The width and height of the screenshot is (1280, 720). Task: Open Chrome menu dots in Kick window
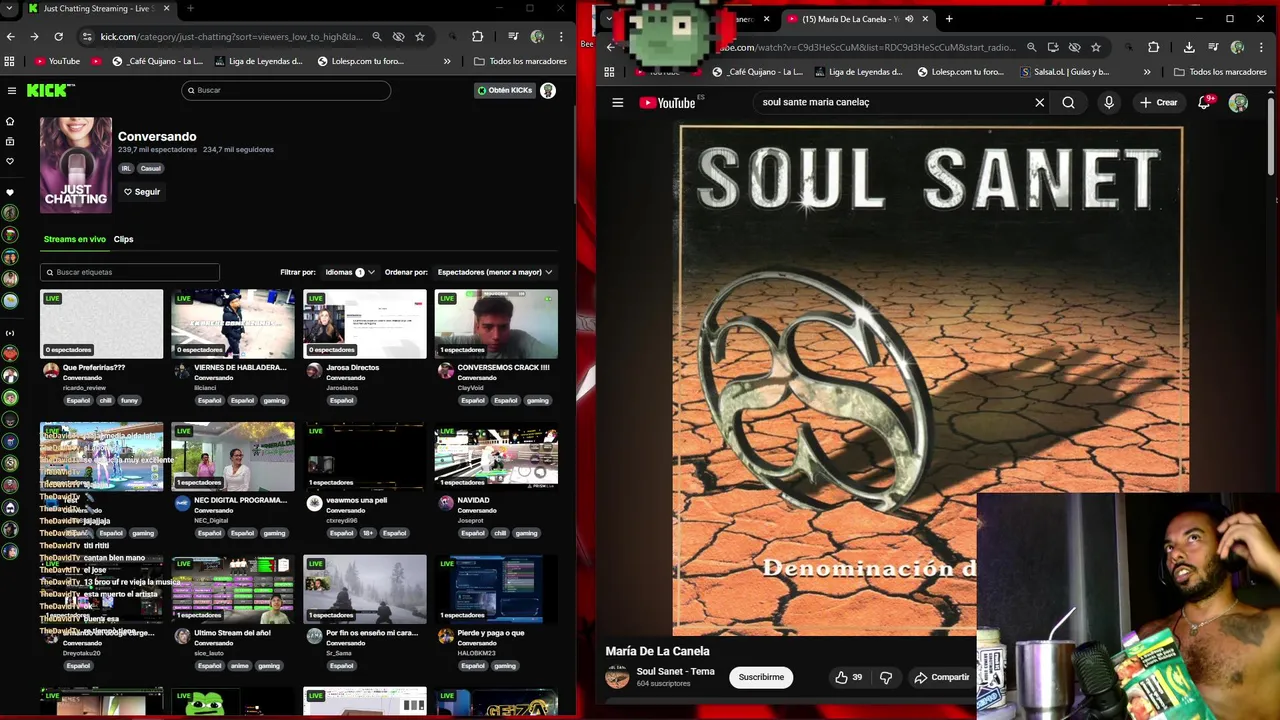click(561, 37)
